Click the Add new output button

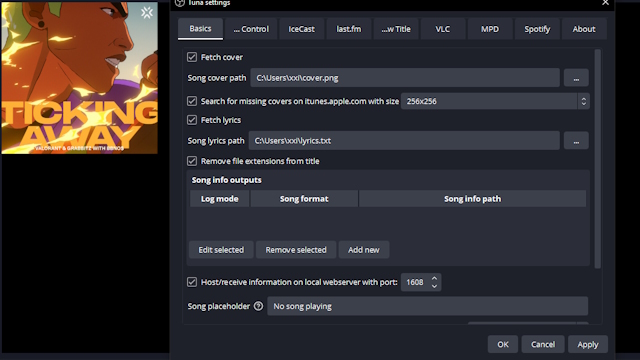pos(364,250)
